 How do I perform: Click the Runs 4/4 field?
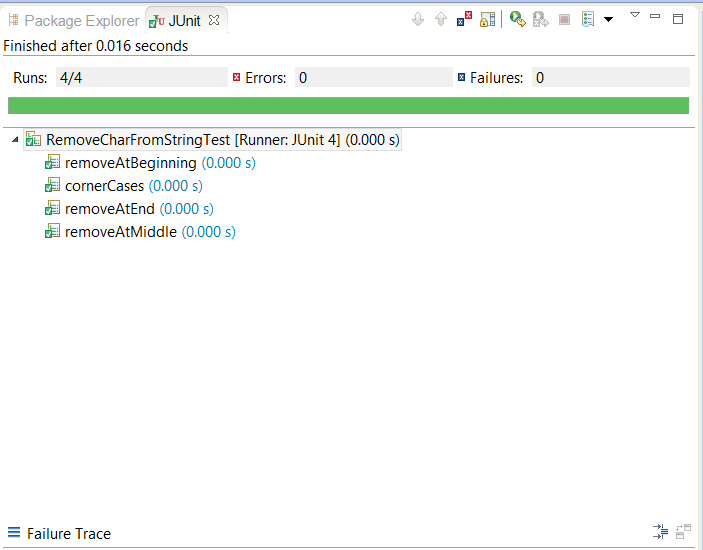[142, 78]
